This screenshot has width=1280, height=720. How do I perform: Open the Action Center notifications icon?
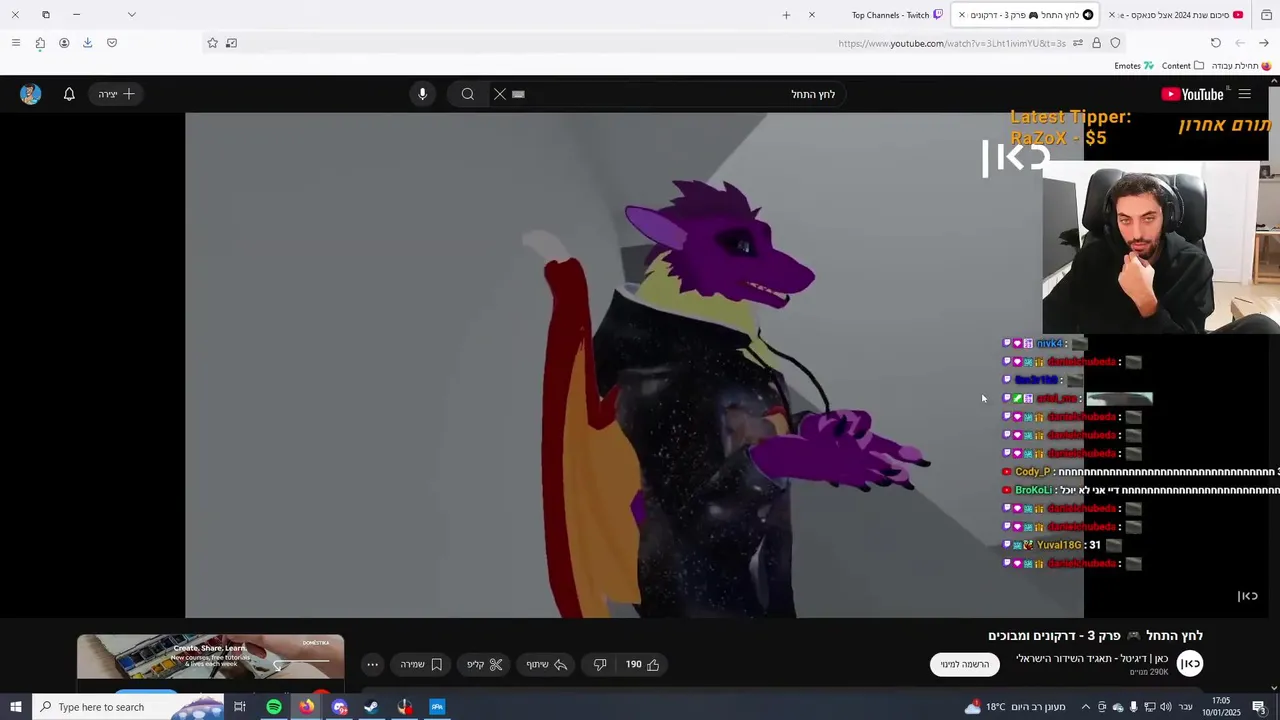1259,707
